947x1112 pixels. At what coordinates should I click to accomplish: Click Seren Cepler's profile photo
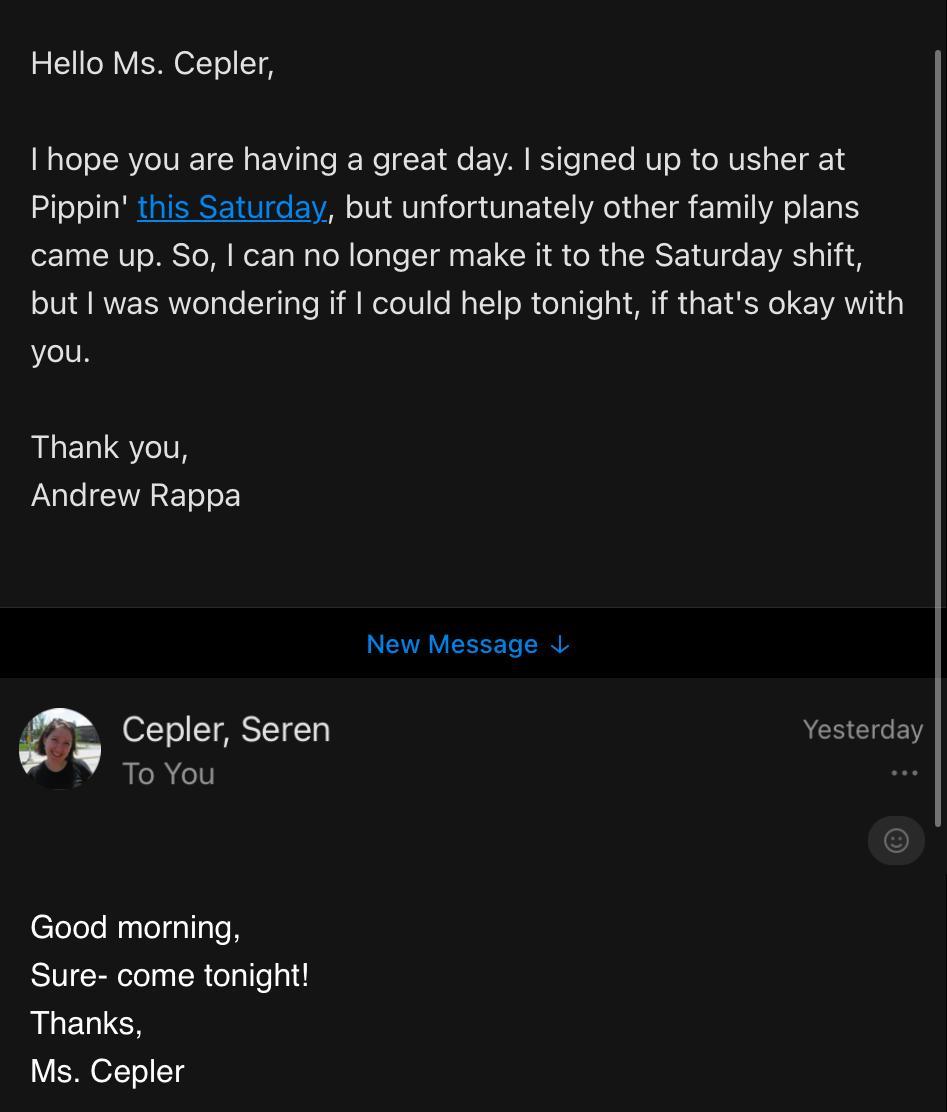click(60, 748)
